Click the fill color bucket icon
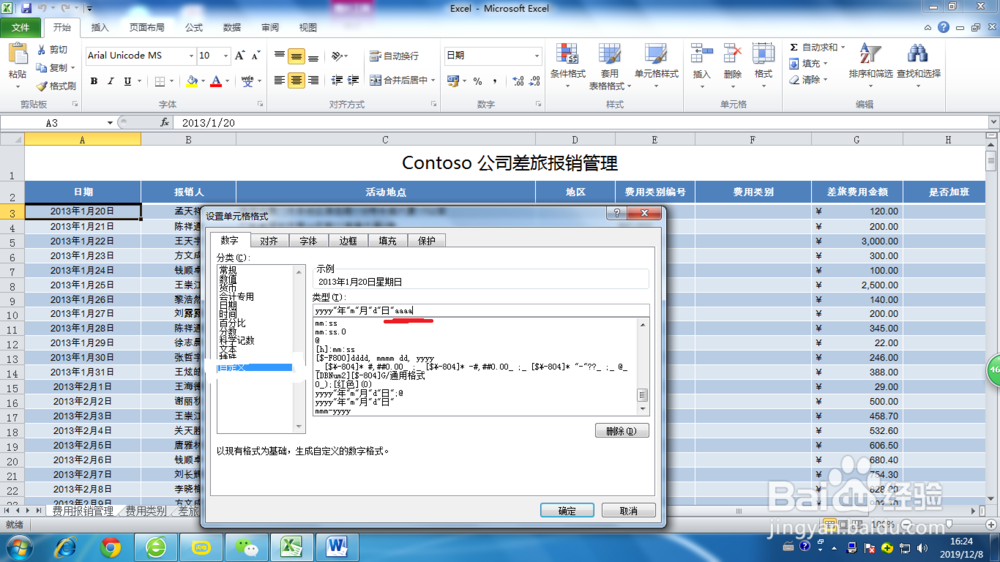 [191, 81]
